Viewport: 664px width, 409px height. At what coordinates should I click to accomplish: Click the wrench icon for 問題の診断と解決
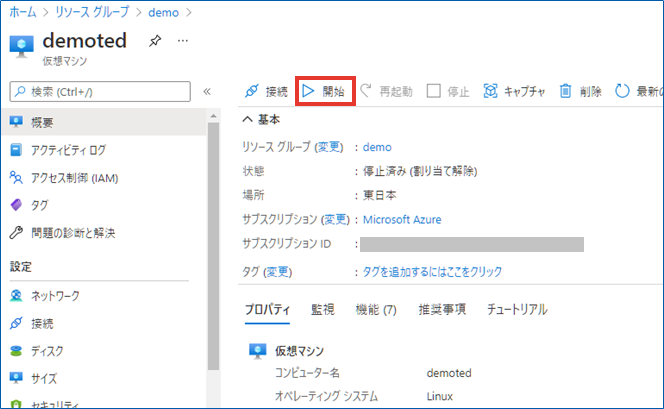(16, 232)
